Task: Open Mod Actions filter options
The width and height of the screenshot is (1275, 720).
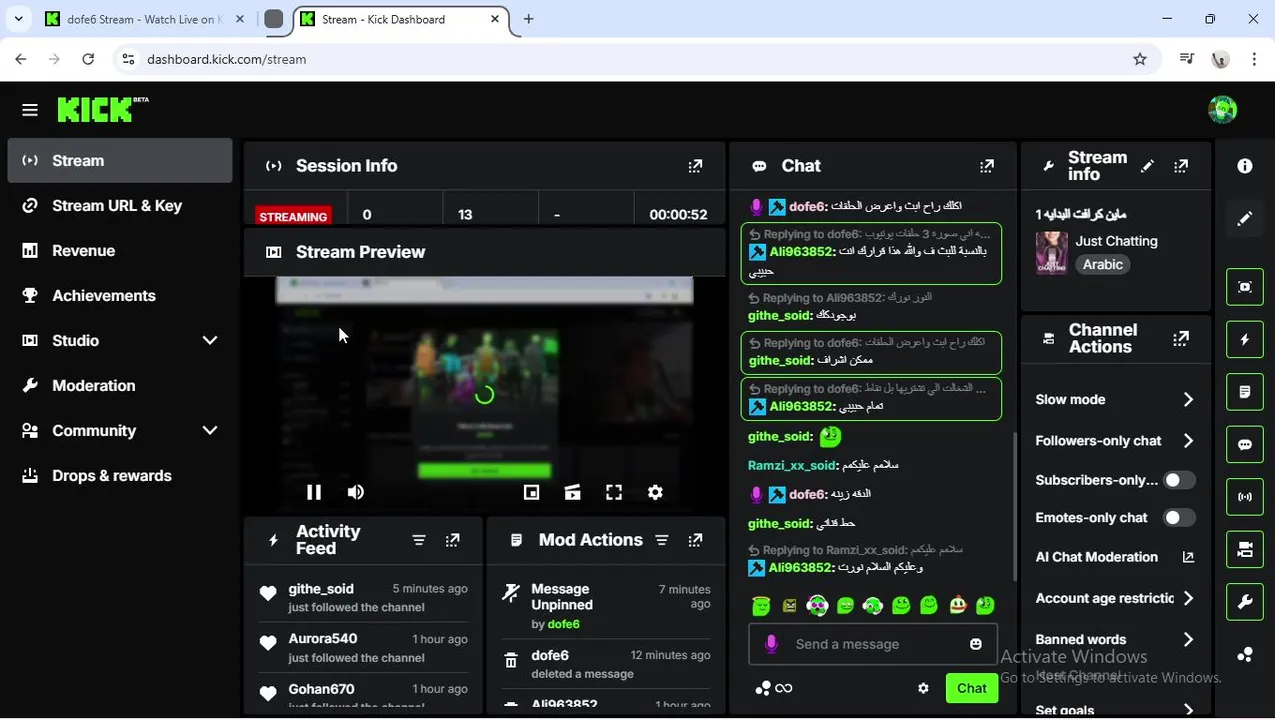Action: (661, 540)
